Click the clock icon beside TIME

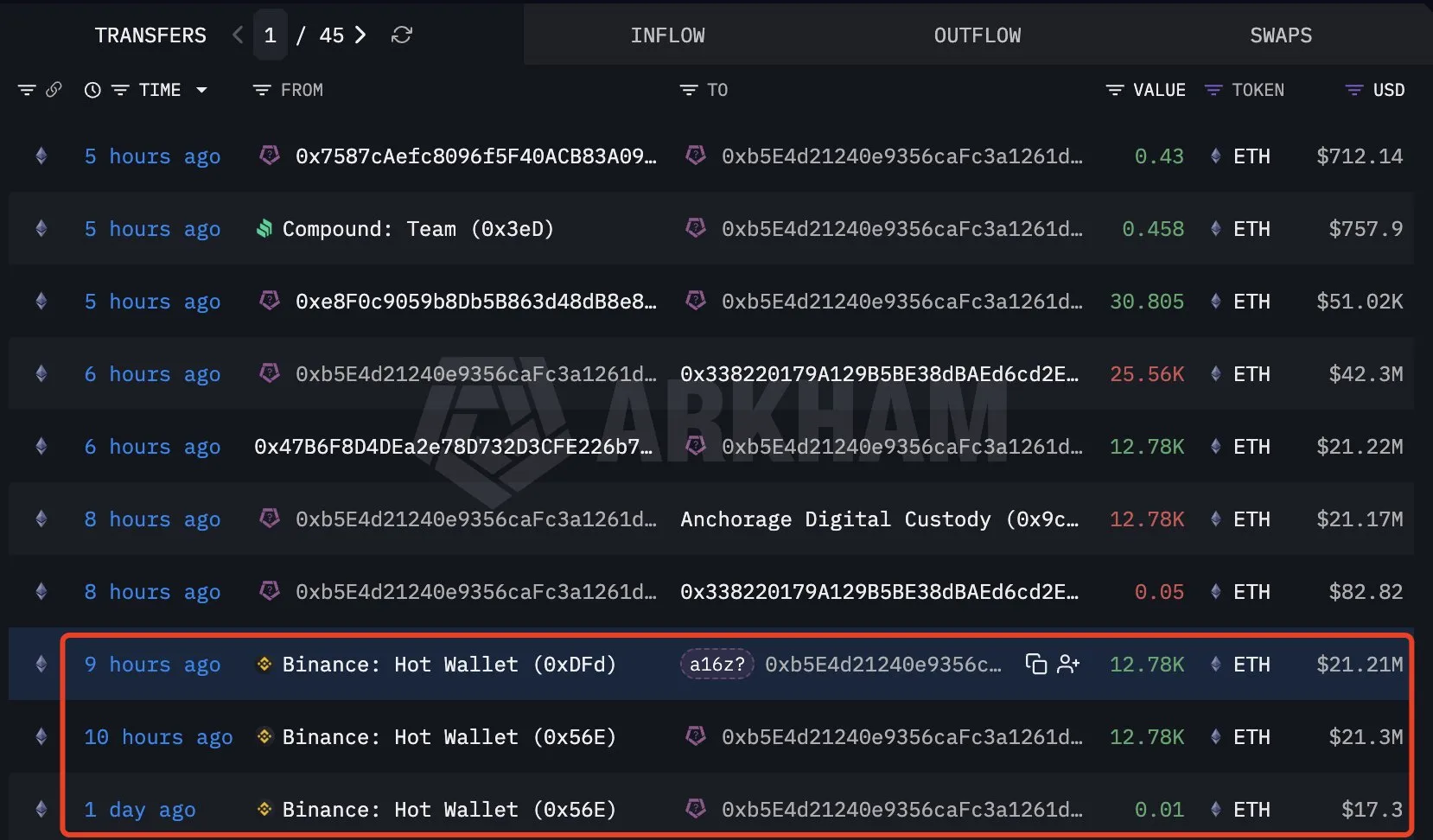pyautogui.click(x=92, y=90)
